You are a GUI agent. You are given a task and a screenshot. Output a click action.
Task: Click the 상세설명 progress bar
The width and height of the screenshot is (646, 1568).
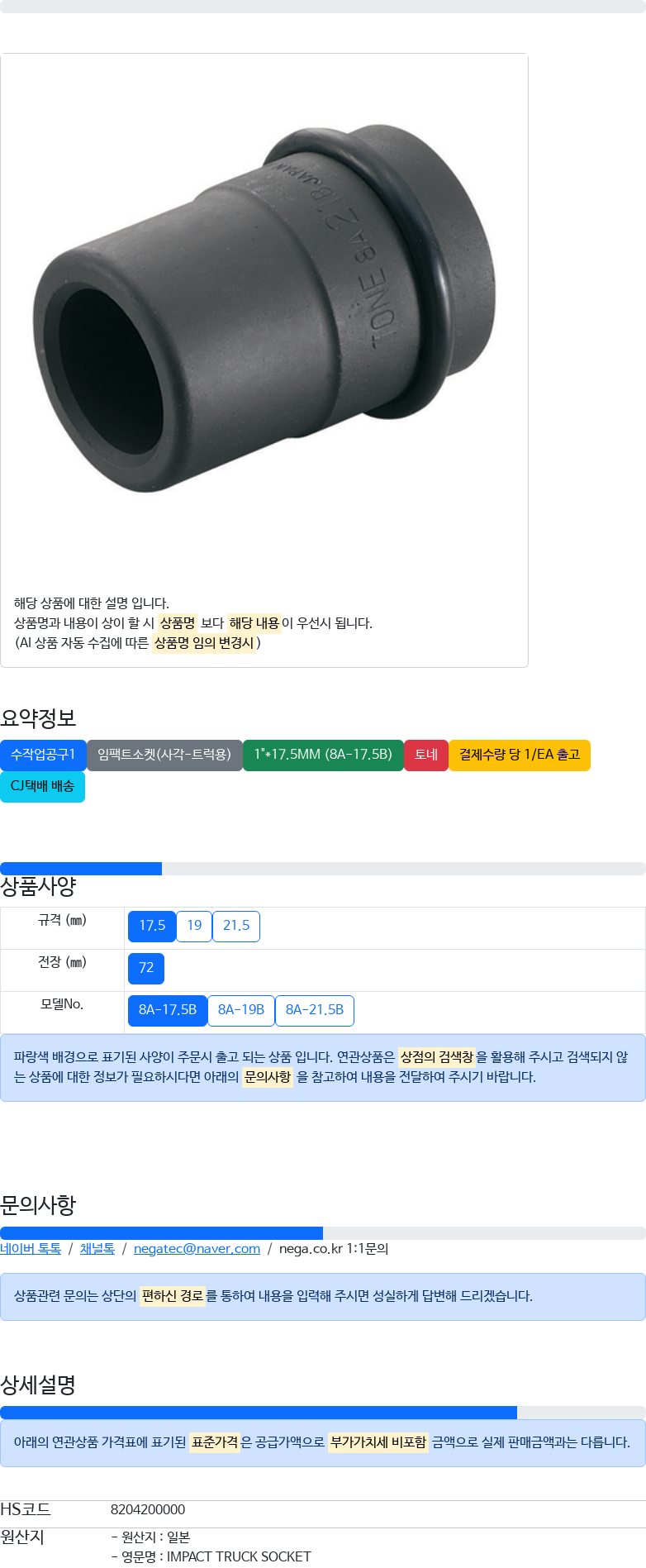pyautogui.click(x=323, y=1413)
